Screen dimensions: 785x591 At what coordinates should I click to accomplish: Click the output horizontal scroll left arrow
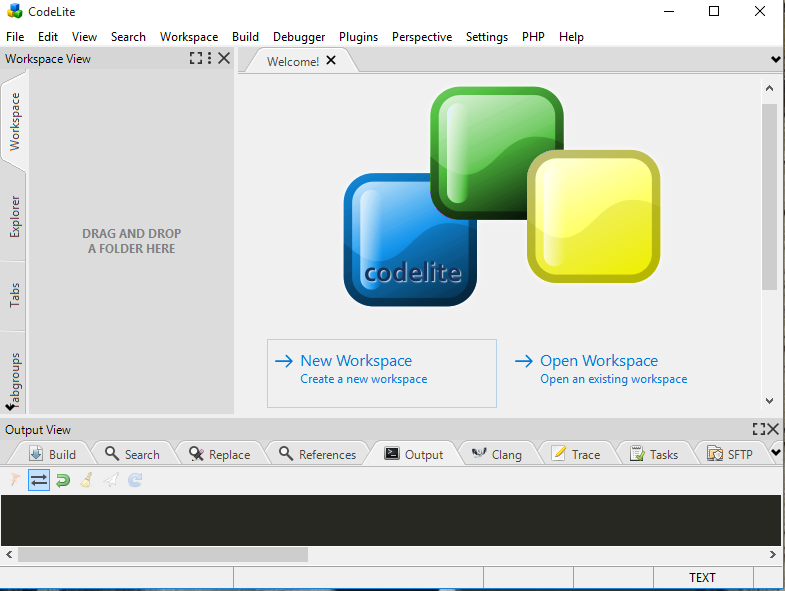9,554
